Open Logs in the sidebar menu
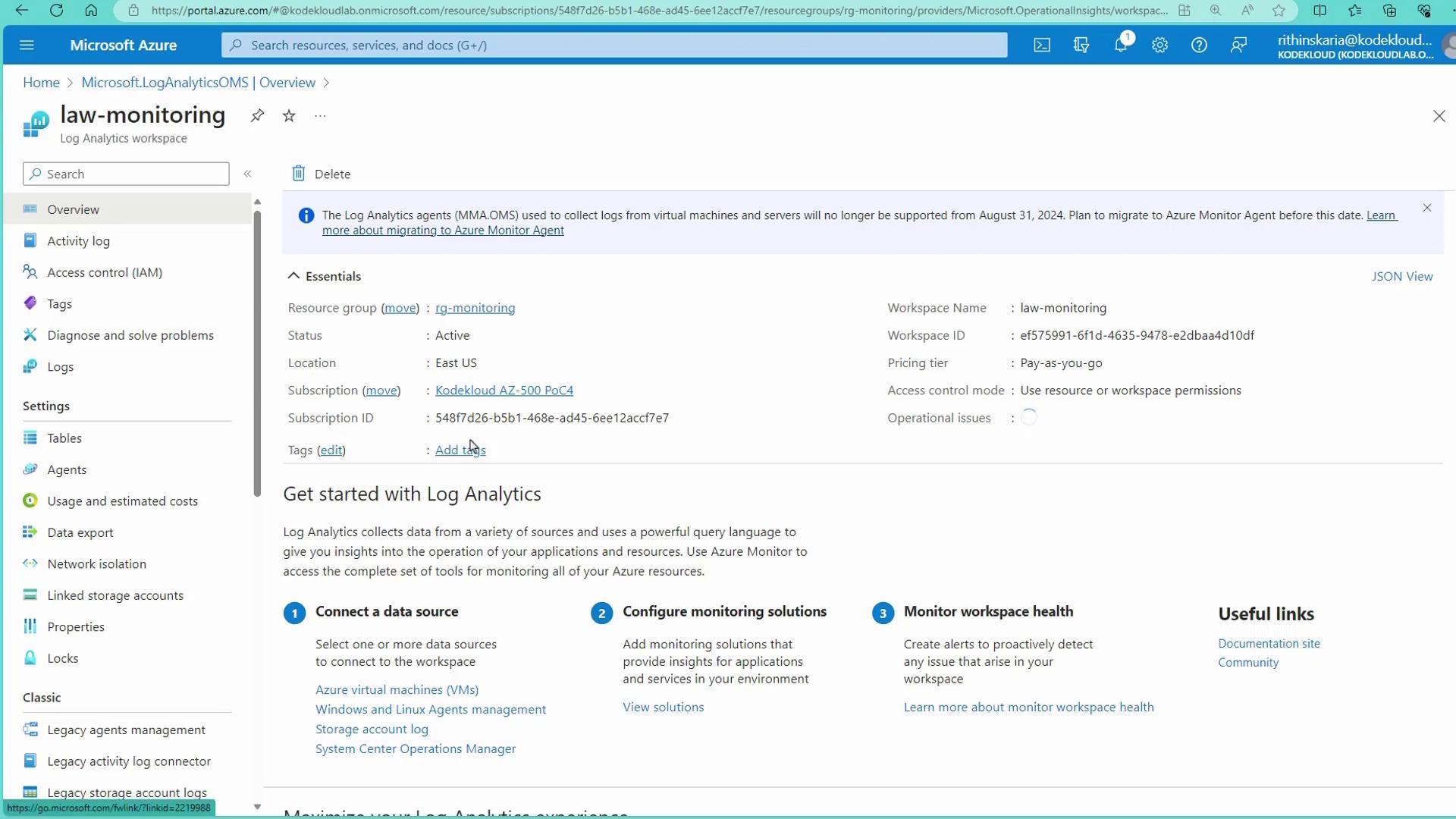 point(60,367)
